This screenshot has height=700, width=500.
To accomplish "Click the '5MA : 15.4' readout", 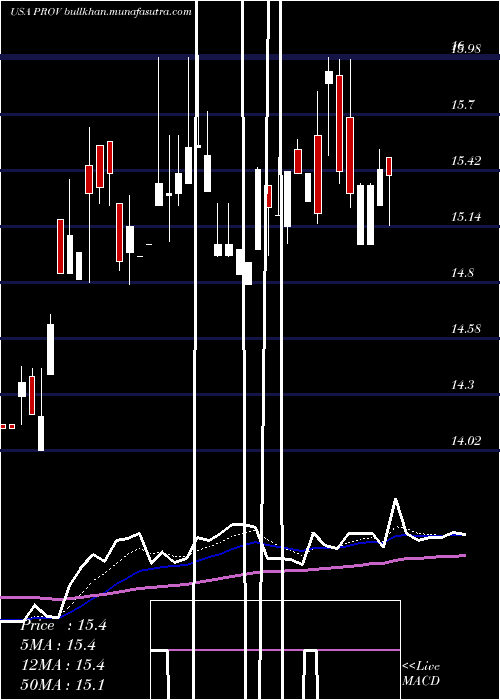I will (x=58, y=645).
